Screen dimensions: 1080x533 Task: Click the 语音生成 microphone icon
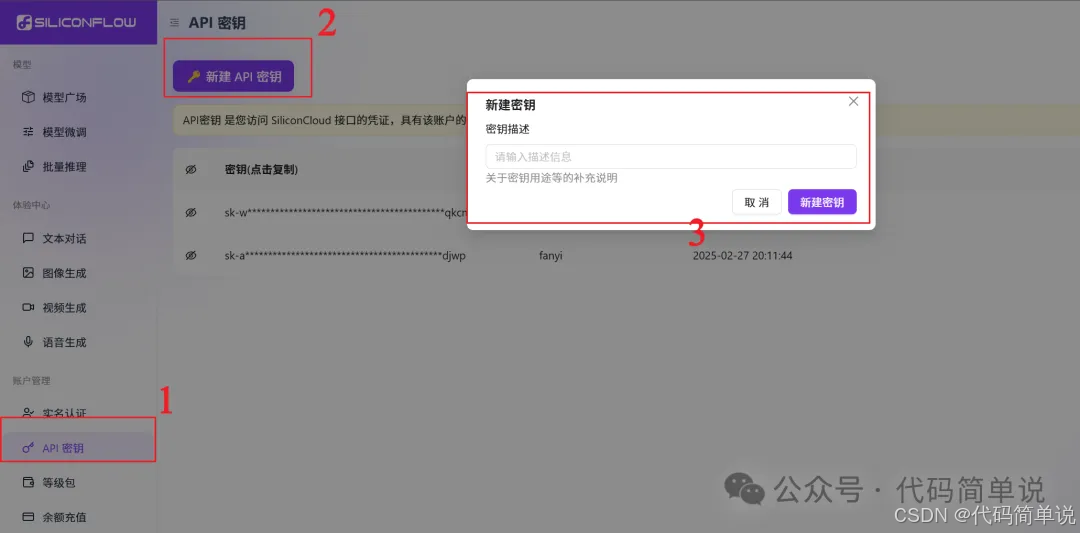click(28, 342)
